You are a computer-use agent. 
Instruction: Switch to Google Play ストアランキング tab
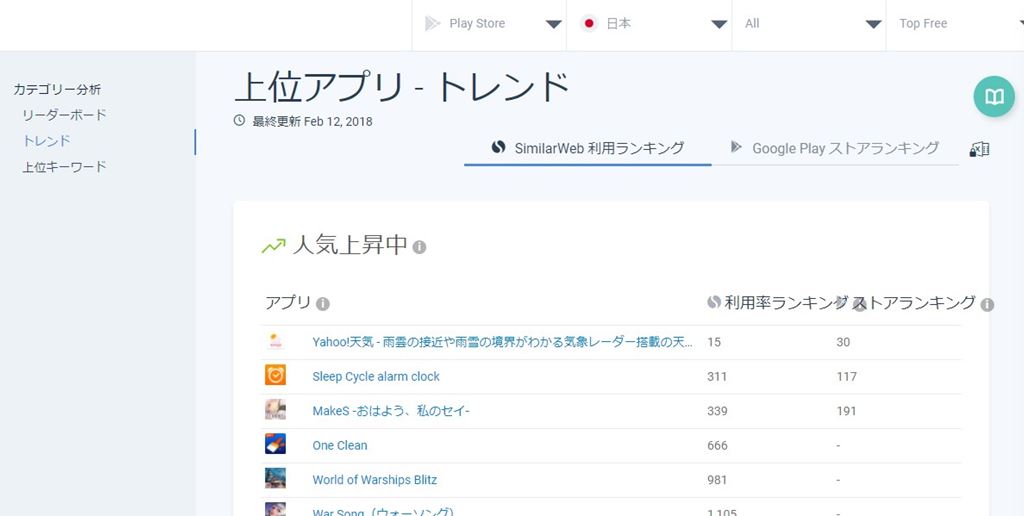click(835, 148)
